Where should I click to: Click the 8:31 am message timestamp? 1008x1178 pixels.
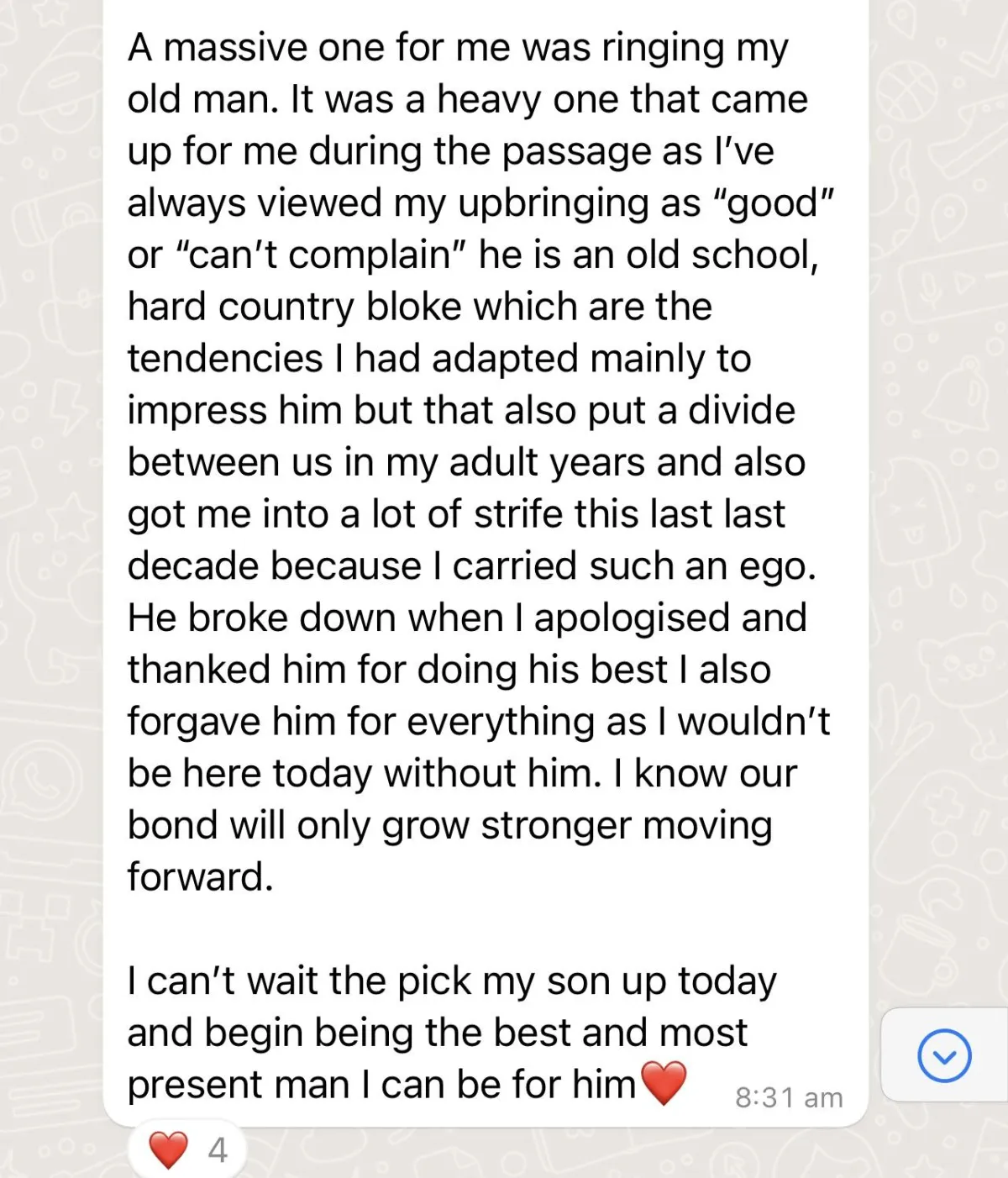(788, 1097)
